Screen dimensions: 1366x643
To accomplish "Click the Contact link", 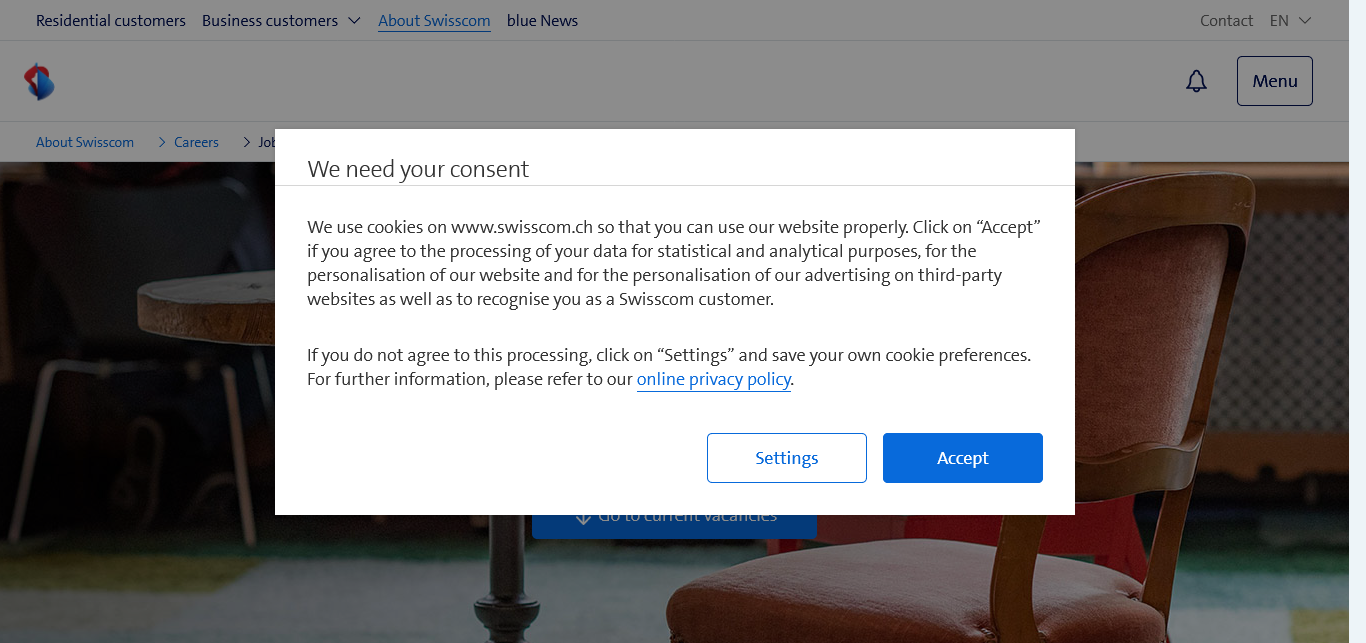I will (x=1226, y=21).
